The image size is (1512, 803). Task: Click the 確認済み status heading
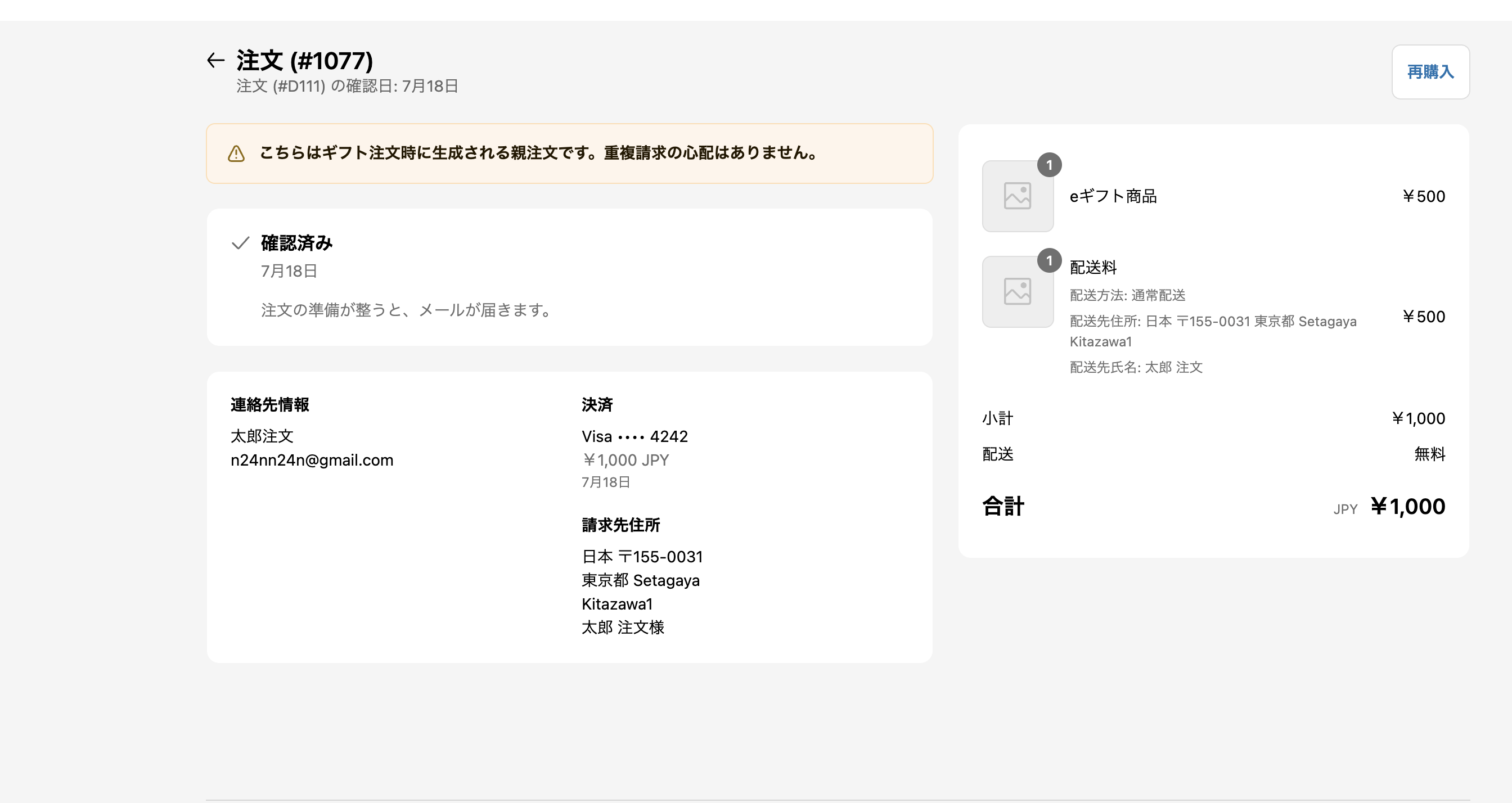click(296, 243)
